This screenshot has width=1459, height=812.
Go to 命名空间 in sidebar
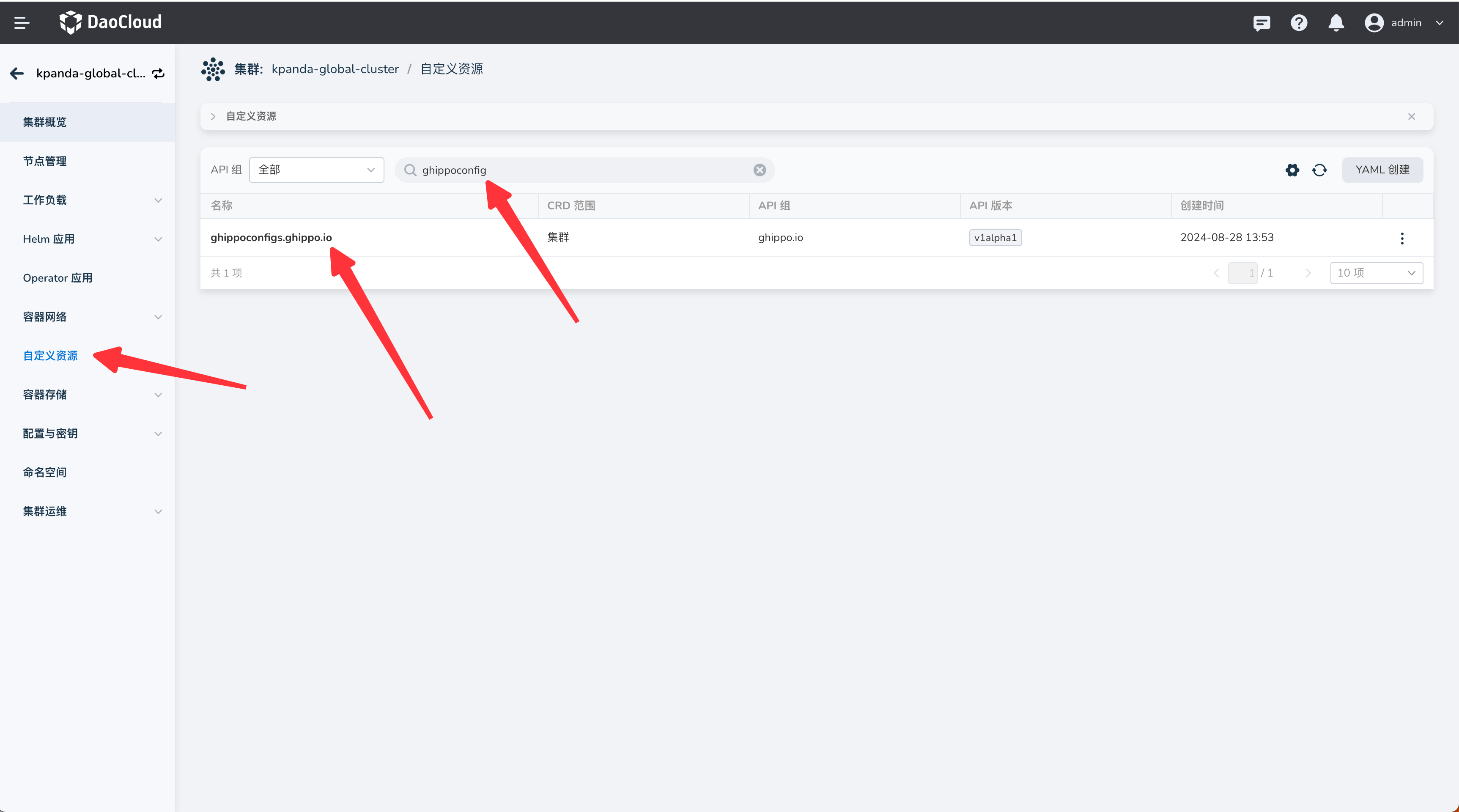(x=45, y=472)
